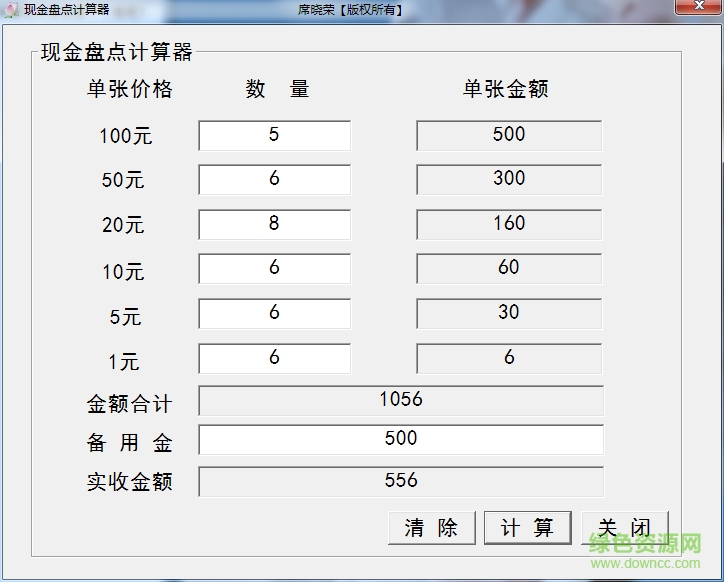Click the 计算 button to calculate
The width and height of the screenshot is (724, 582).
click(x=528, y=527)
